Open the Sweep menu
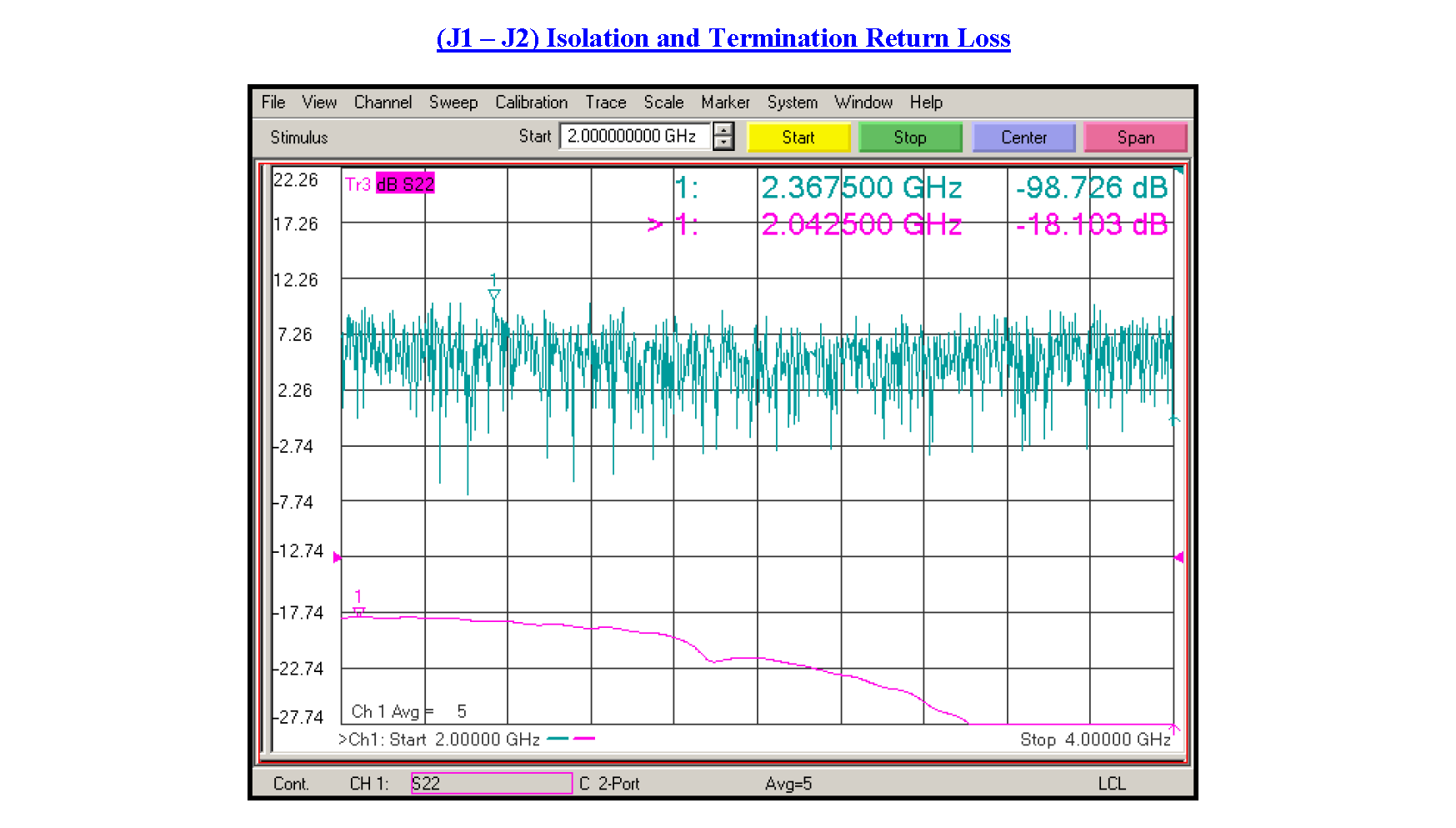The image size is (1456, 828). [453, 103]
